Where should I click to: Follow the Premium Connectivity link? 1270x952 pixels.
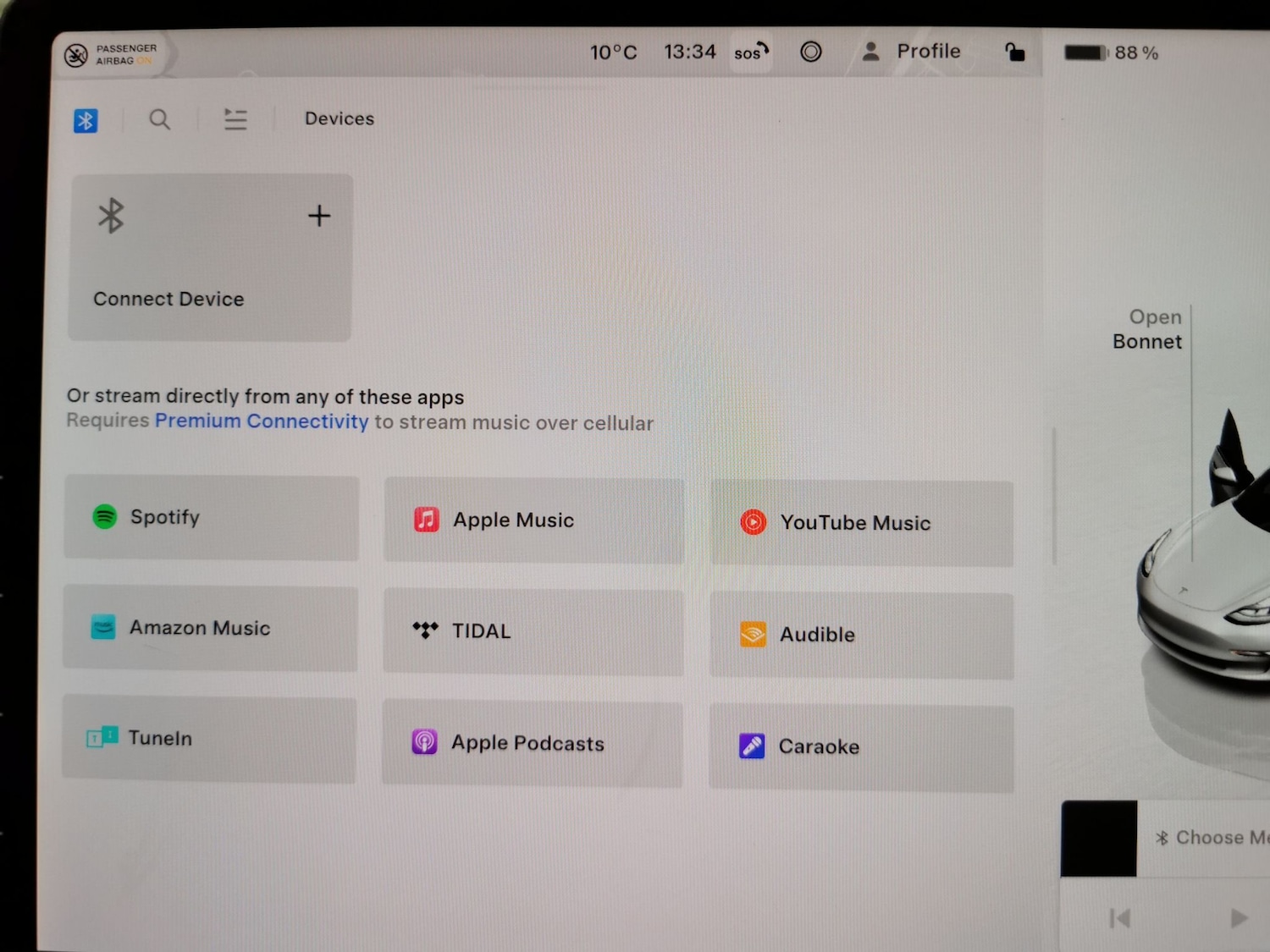(262, 421)
